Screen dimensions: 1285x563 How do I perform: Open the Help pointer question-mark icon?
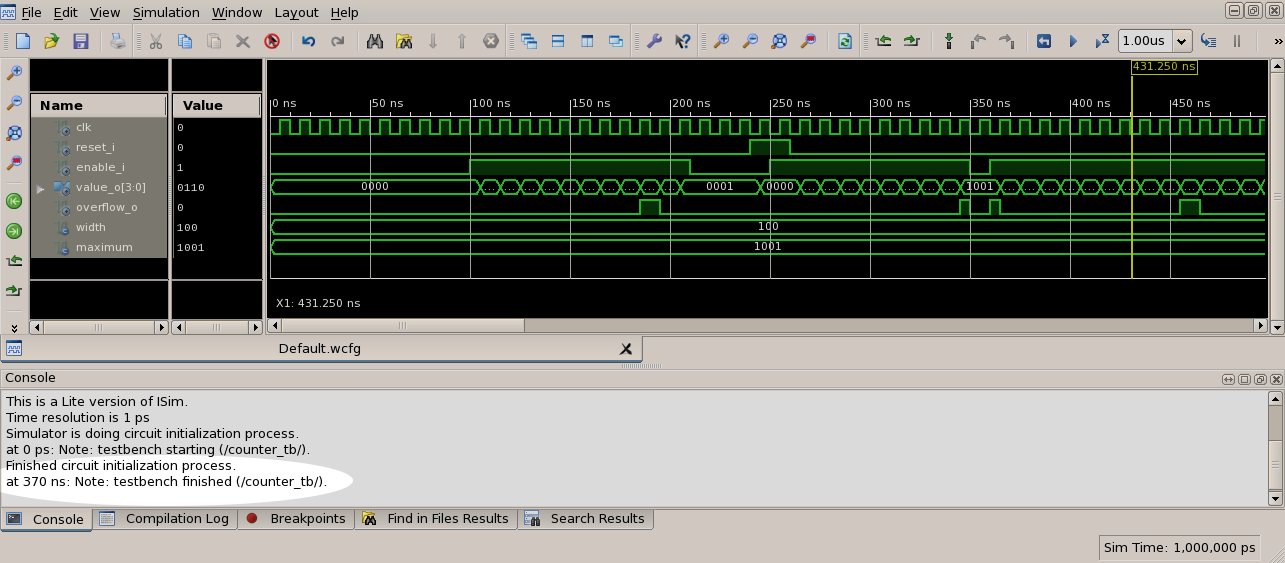click(x=682, y=41)
